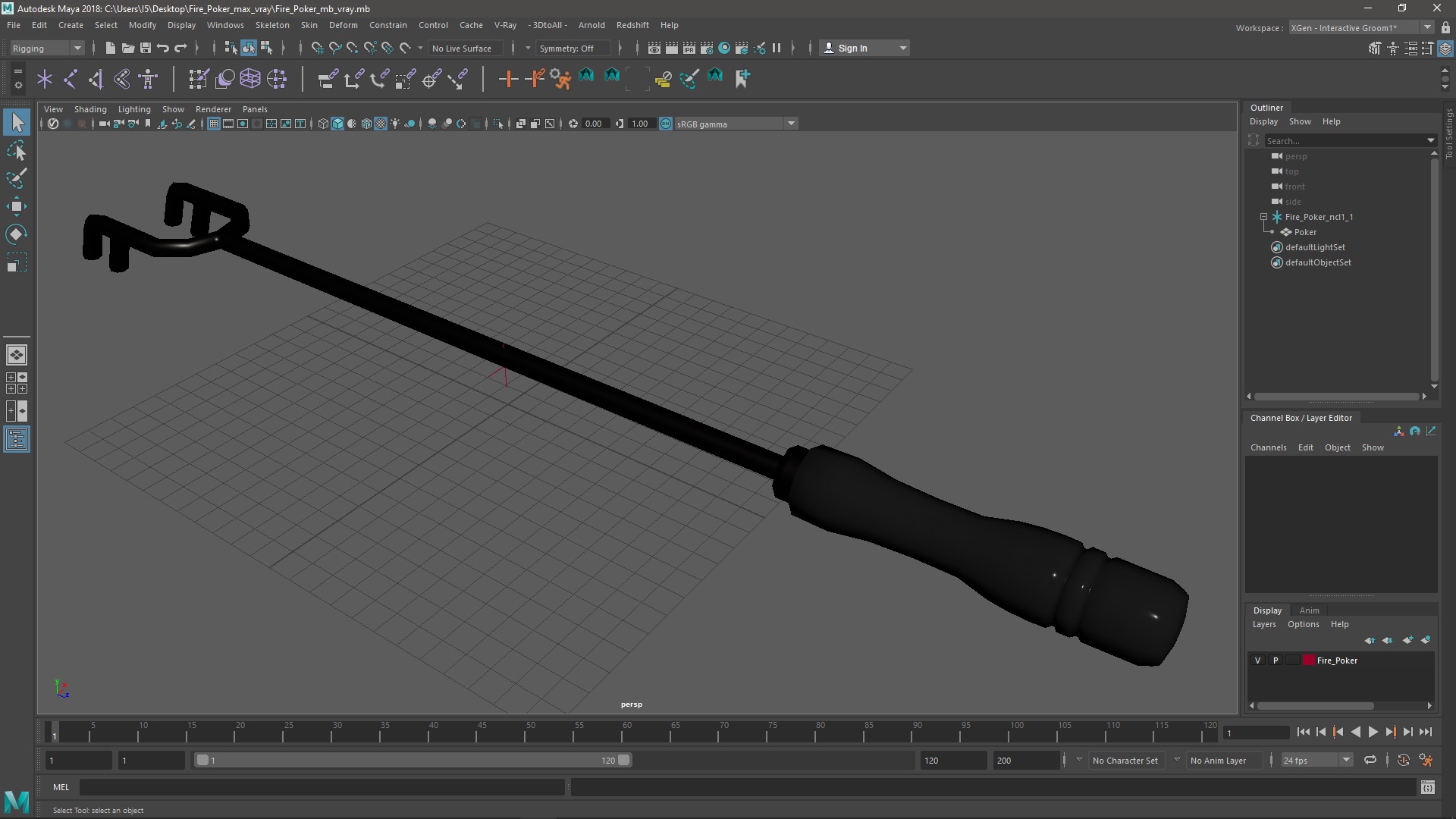Screen dimensions: 1456x819
Task: Toggle auto keyframe button
Action: click(x=1404, y=760)
